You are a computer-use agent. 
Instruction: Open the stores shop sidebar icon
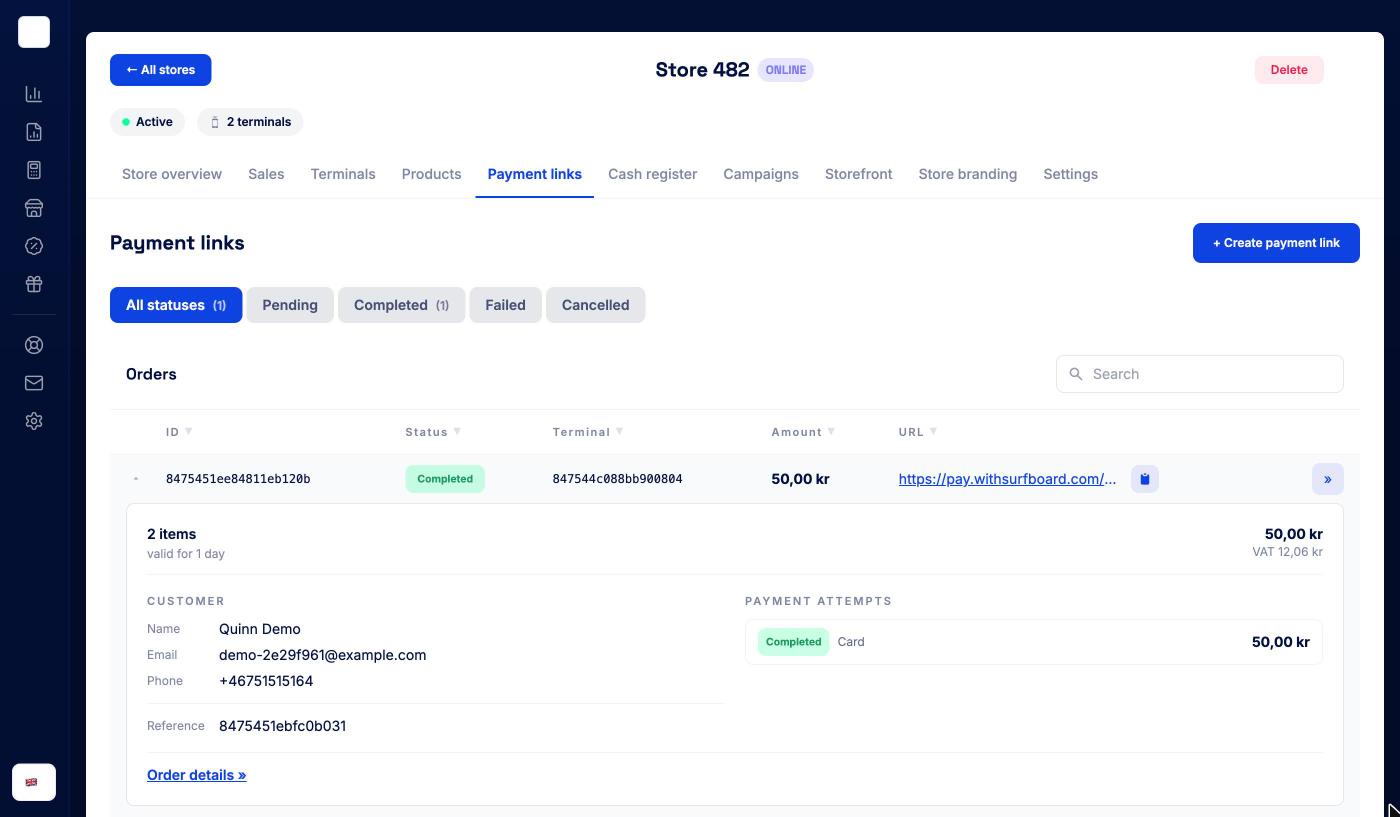coord(34,208)
